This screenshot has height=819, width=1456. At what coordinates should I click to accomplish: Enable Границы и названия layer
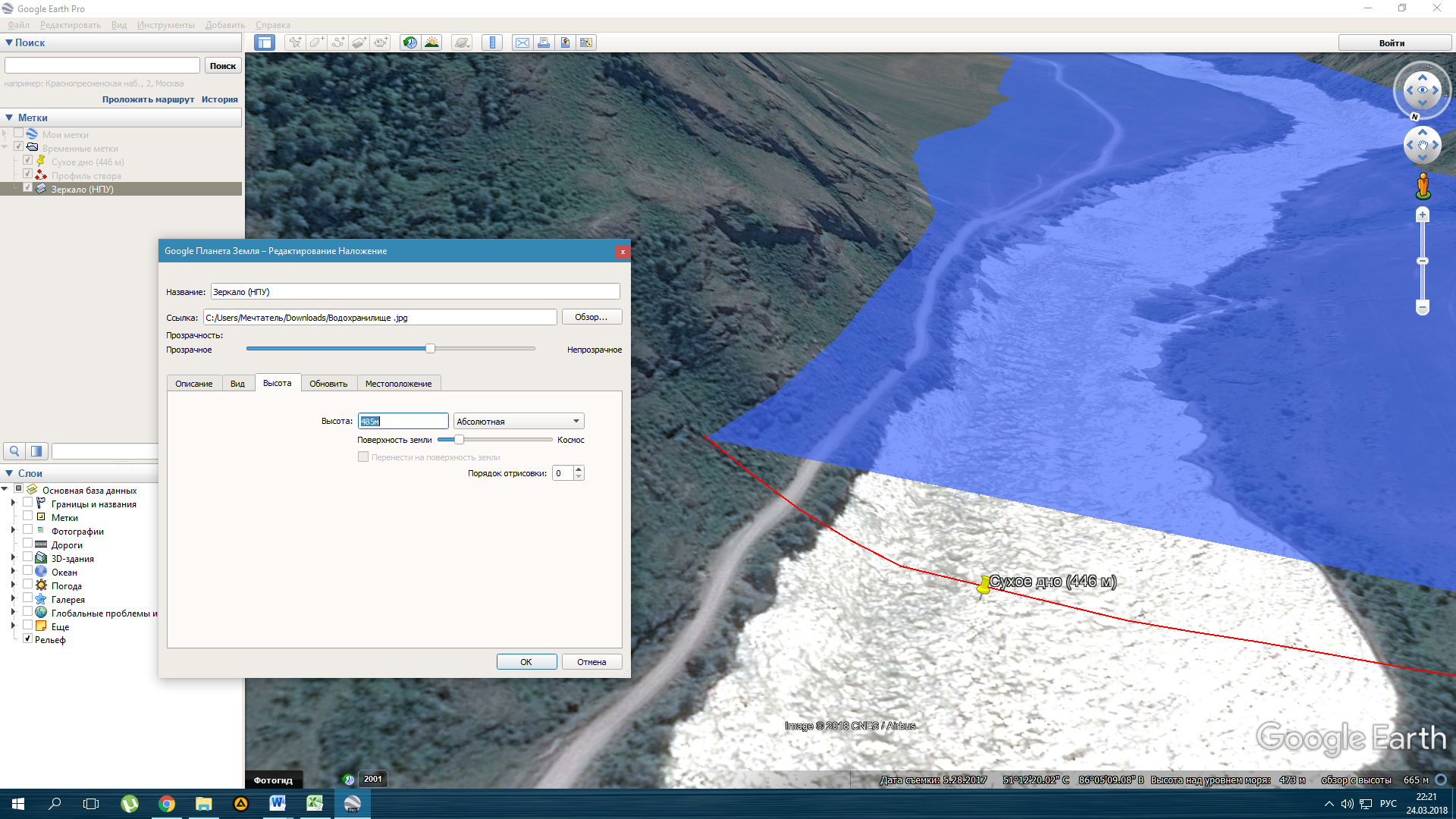pyautogui.click(x=28, y=503)
